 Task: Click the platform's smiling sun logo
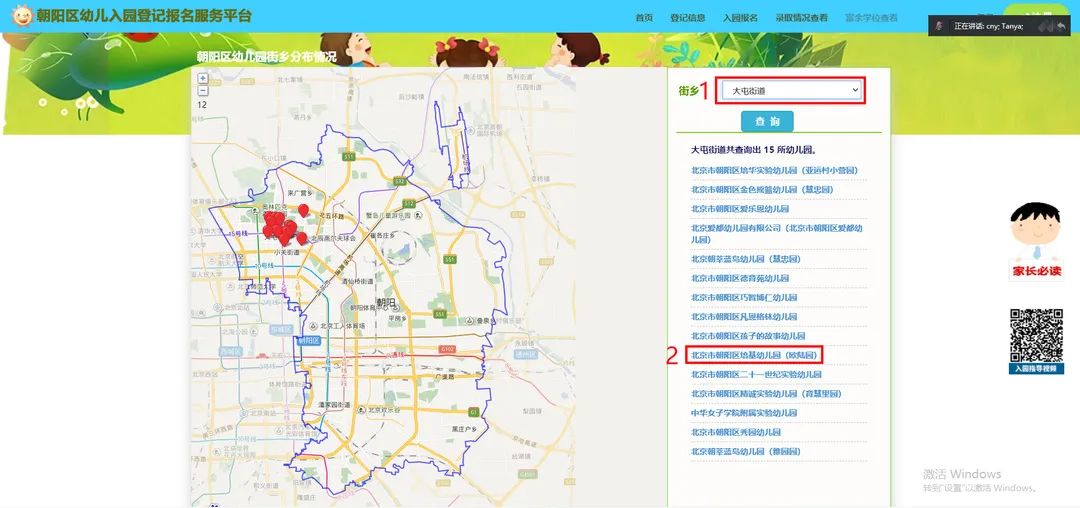point(22,17)
